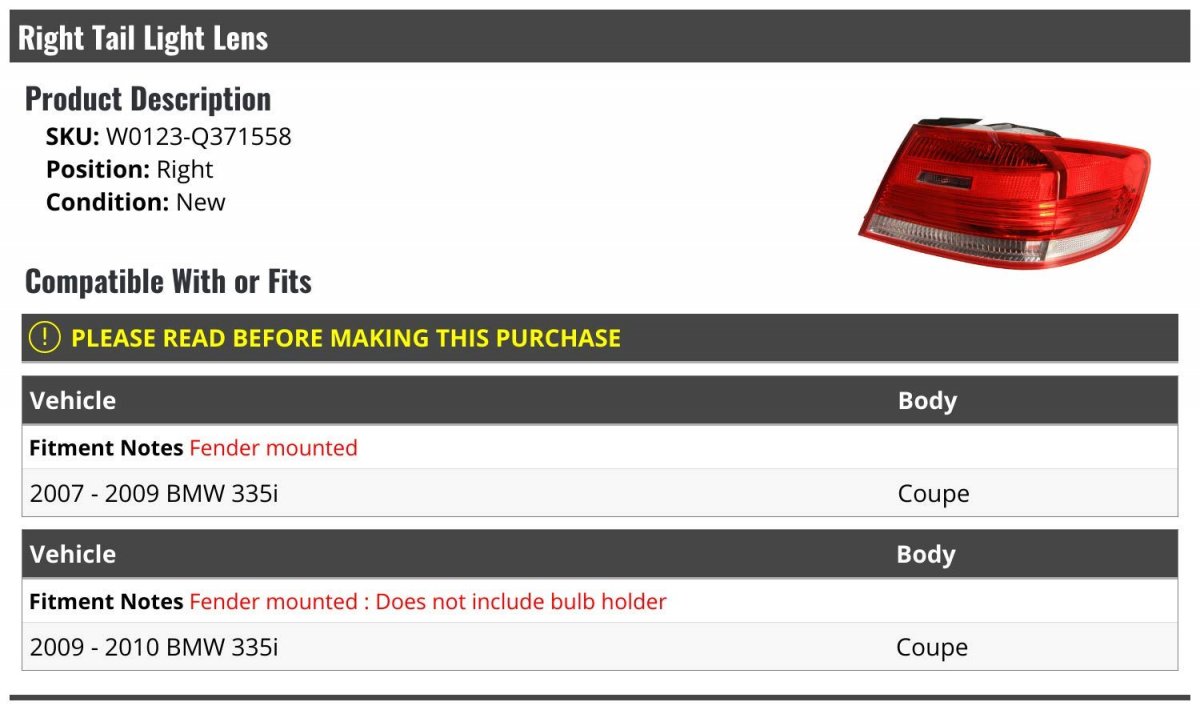Viewport: 1200px width, 710px height.
Task: Select the "Compatible With or Fits" heading
Action: [168, 282]
